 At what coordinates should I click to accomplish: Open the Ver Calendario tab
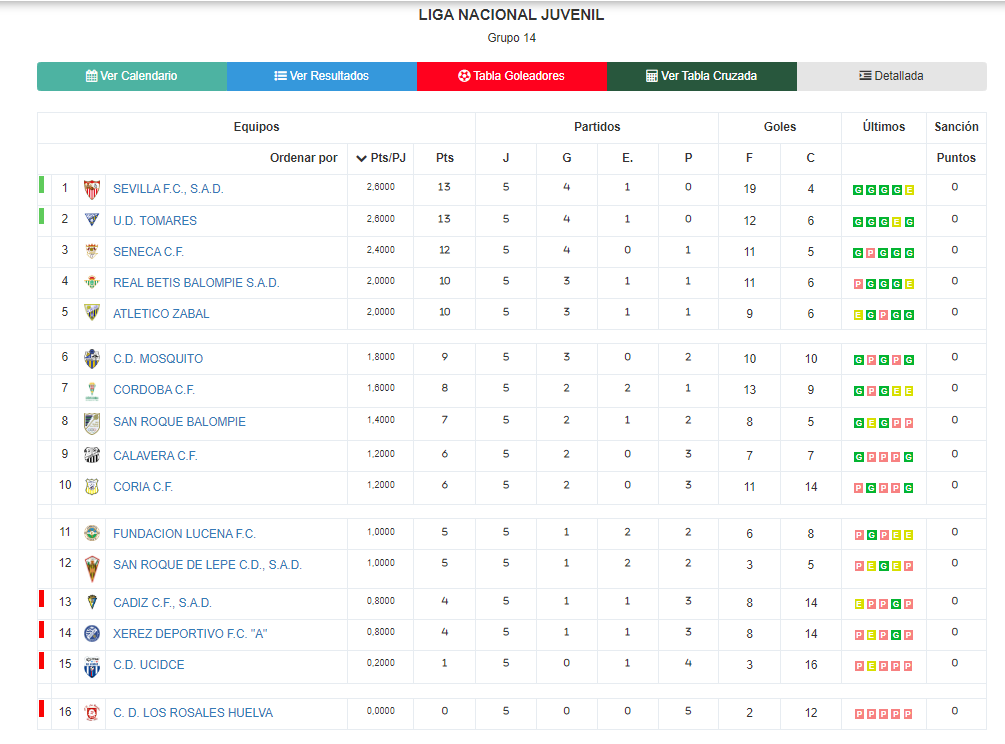pos(132,76)
